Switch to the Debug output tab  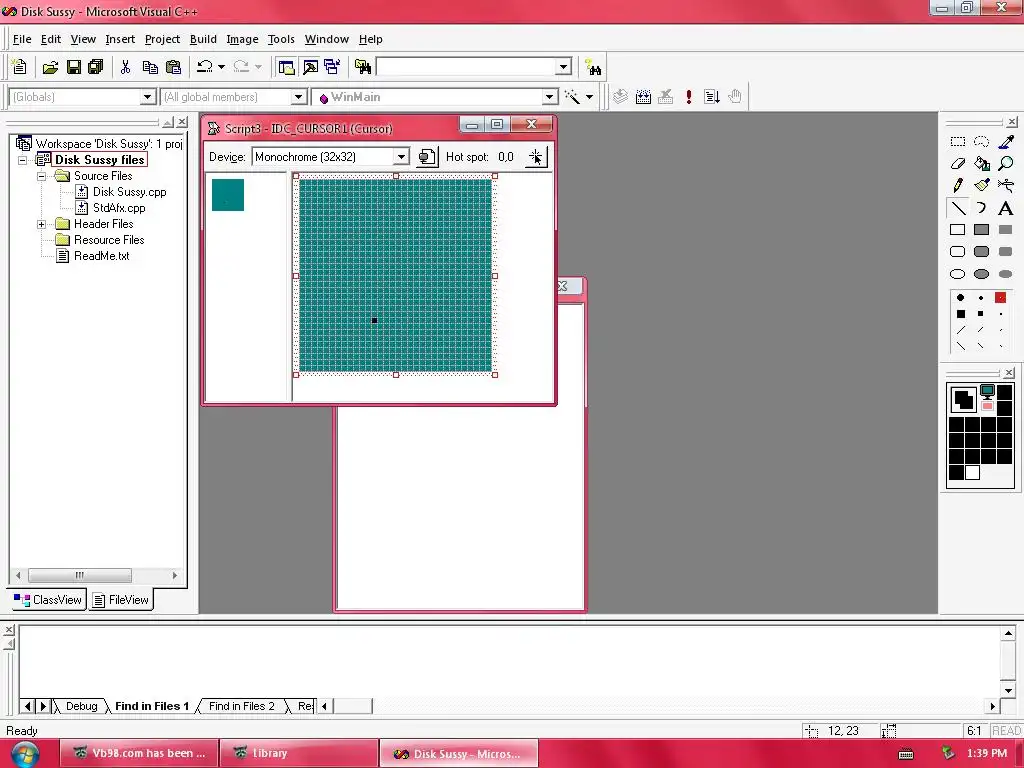(82, 706)
